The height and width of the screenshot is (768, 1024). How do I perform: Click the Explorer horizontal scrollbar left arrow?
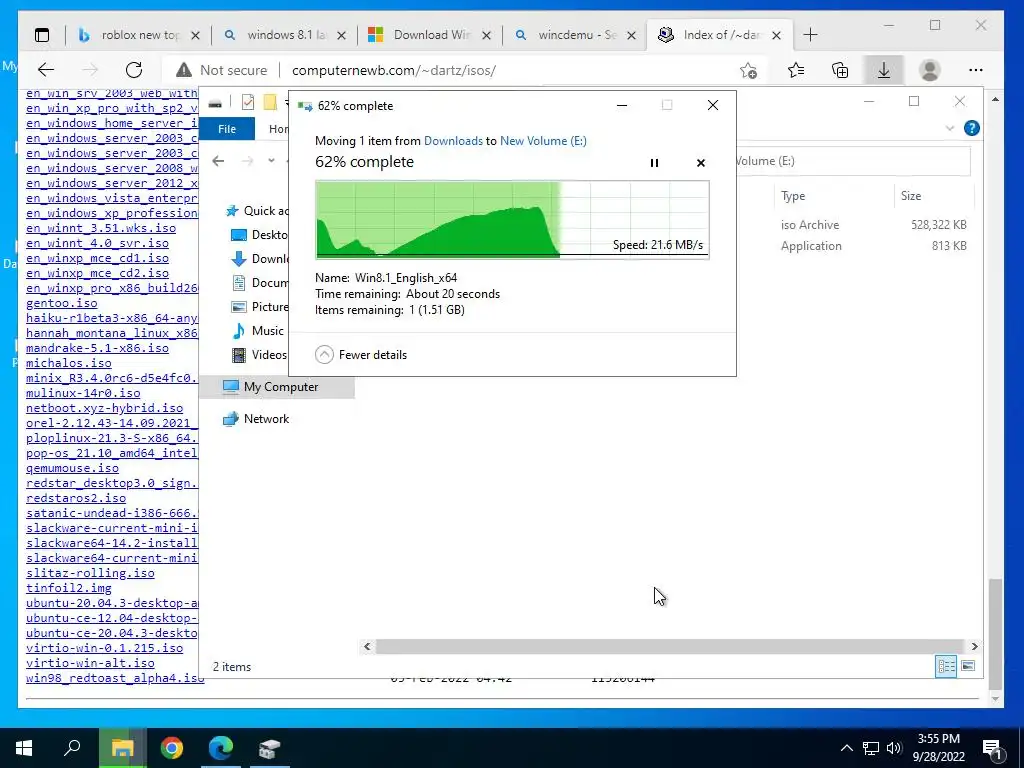(367, 647)
